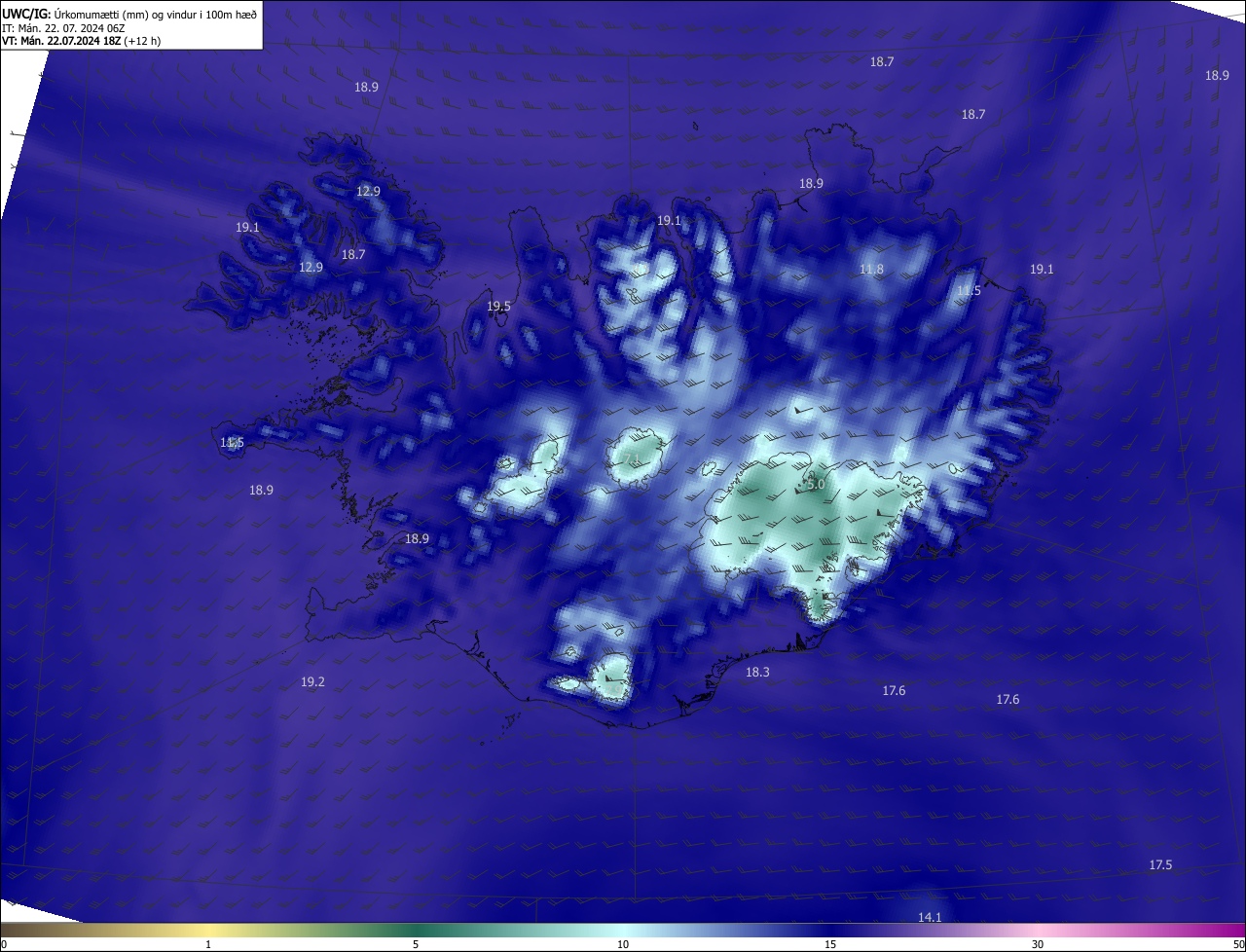This screenshot has height=952, width=1246.
Task: Click the 5.0 value over the large glacier
Action: (816, 484)
